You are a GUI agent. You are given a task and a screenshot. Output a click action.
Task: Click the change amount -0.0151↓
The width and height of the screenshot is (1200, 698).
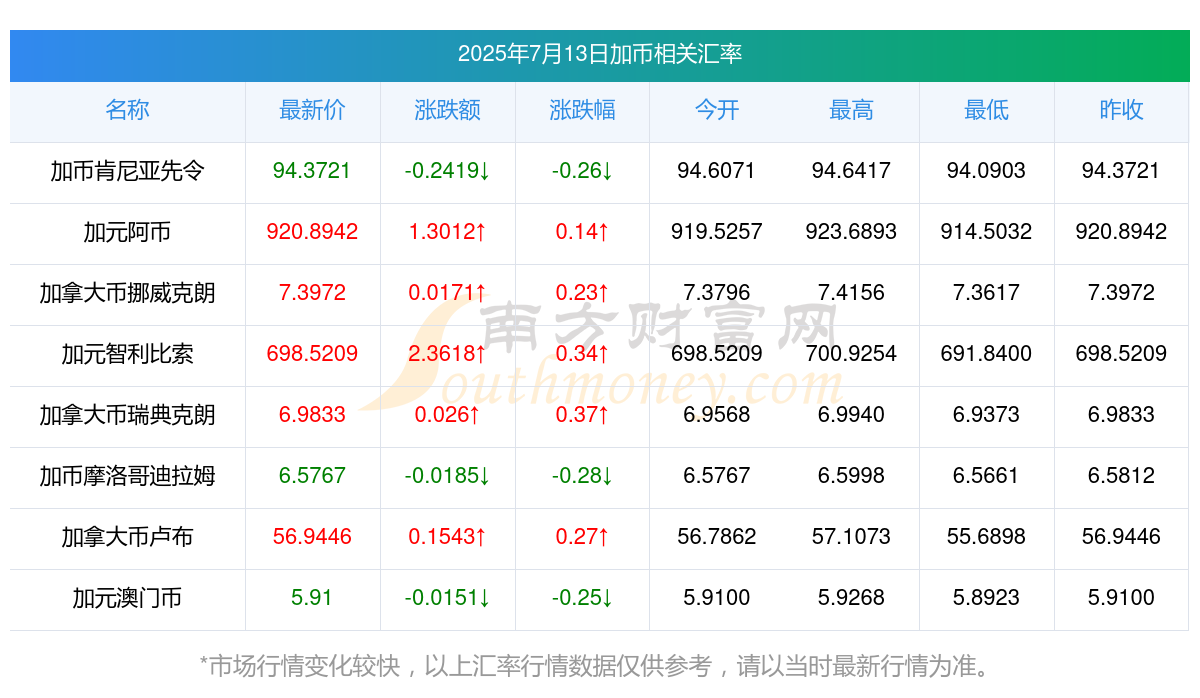tap(447, 598)
